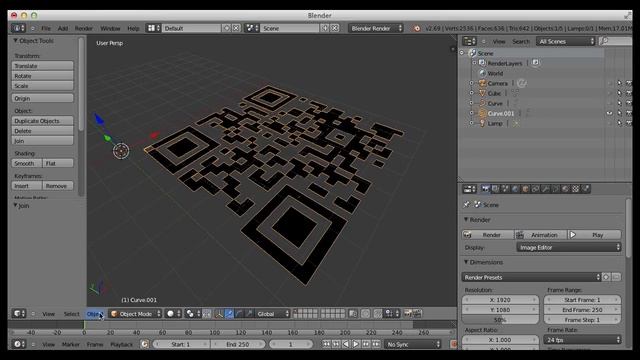Enable the rotate manipulator arc
640x360 pixels.
click(x=239, y=313)
